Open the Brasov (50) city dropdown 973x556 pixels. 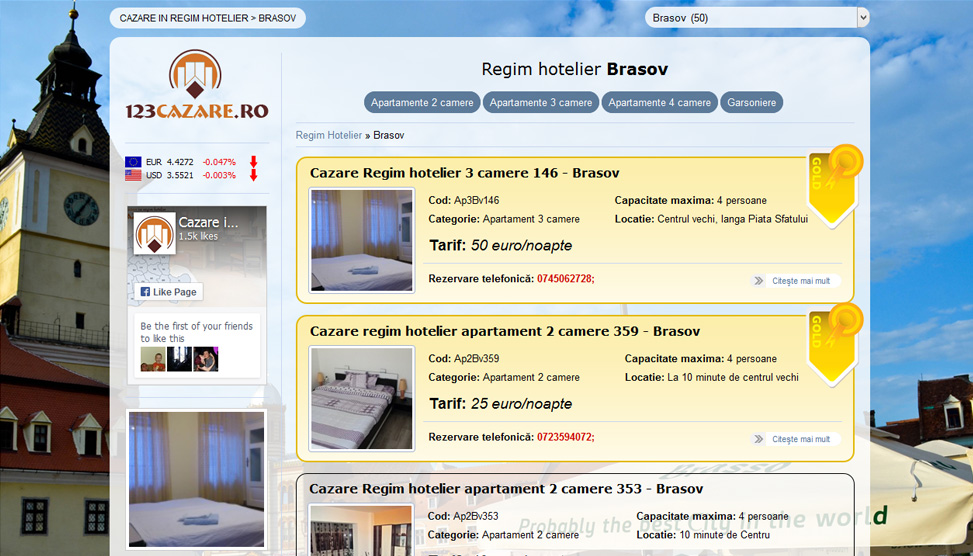757,18
